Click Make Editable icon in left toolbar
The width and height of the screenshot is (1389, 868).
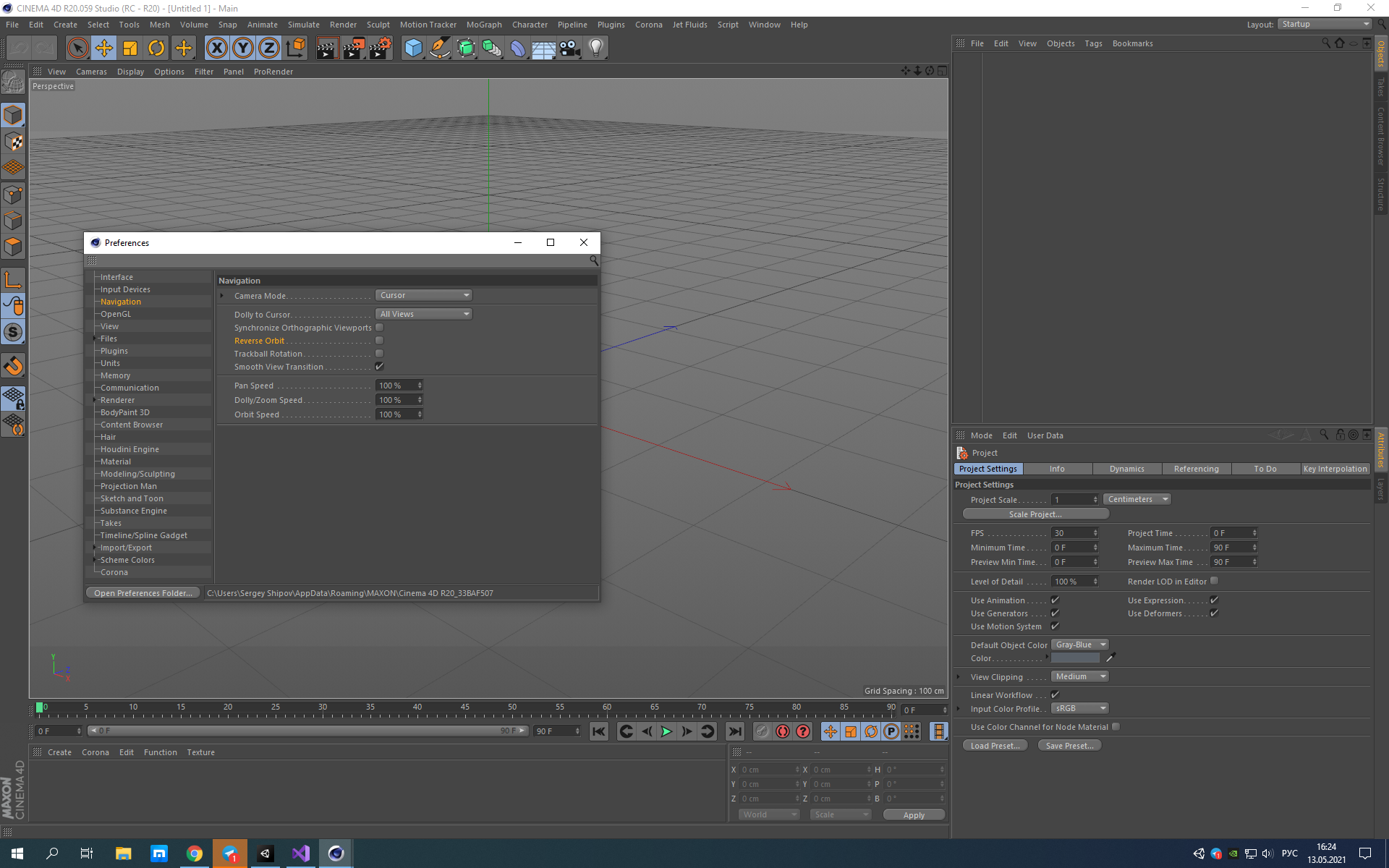pos(13,82)
